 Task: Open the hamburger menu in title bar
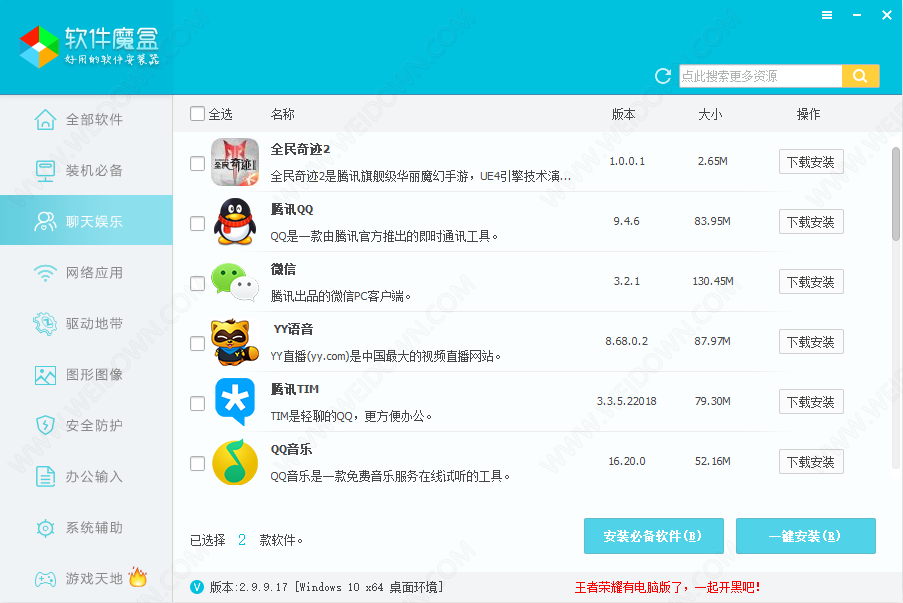(x=827, y=15)
